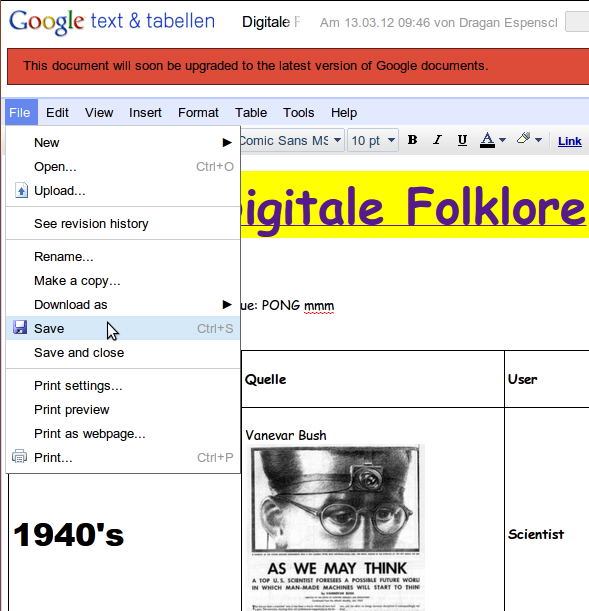Click the printer icon next to Print...
589x611 pixels.
19,456
